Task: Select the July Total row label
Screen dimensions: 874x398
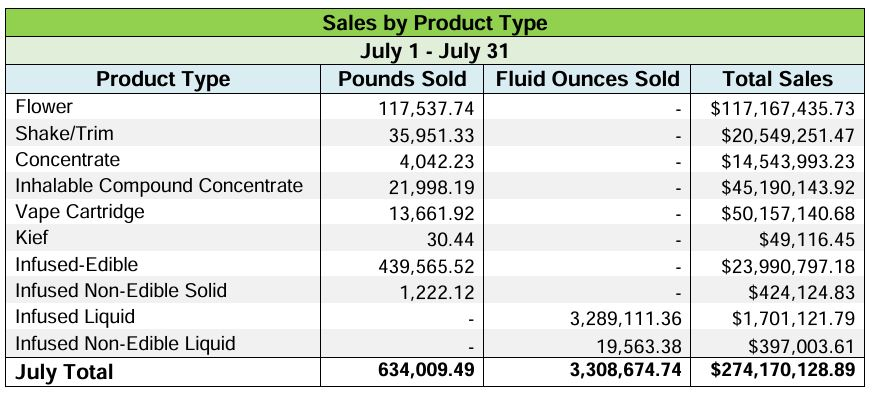Action: 64,372
